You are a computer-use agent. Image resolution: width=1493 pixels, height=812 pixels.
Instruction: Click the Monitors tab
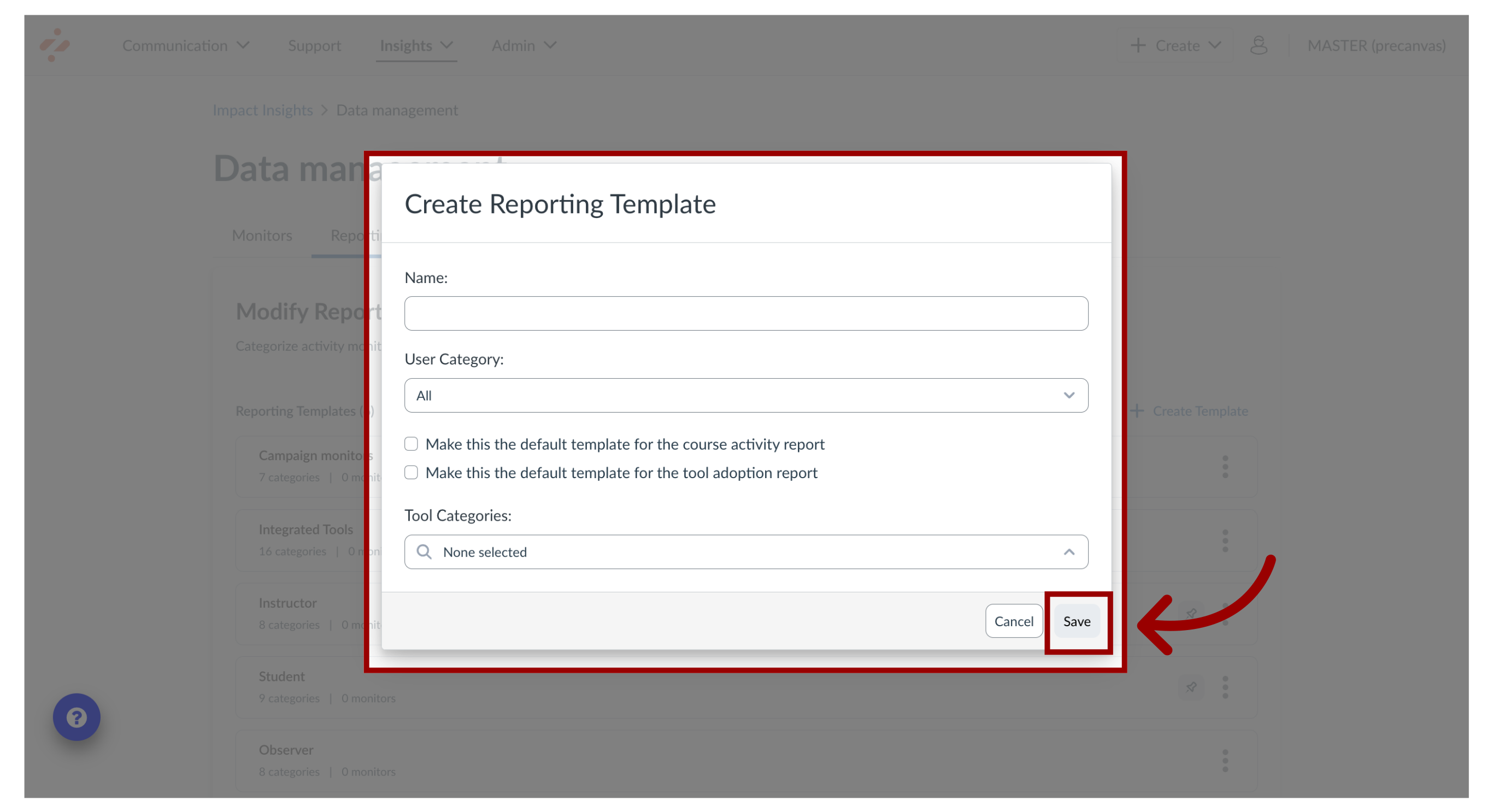tap(262, 235)
